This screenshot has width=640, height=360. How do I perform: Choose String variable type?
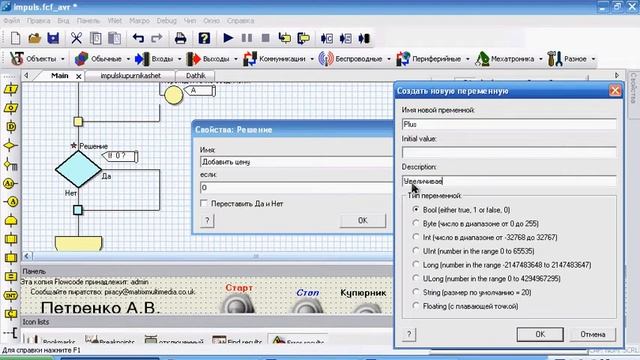pos(416,292)
